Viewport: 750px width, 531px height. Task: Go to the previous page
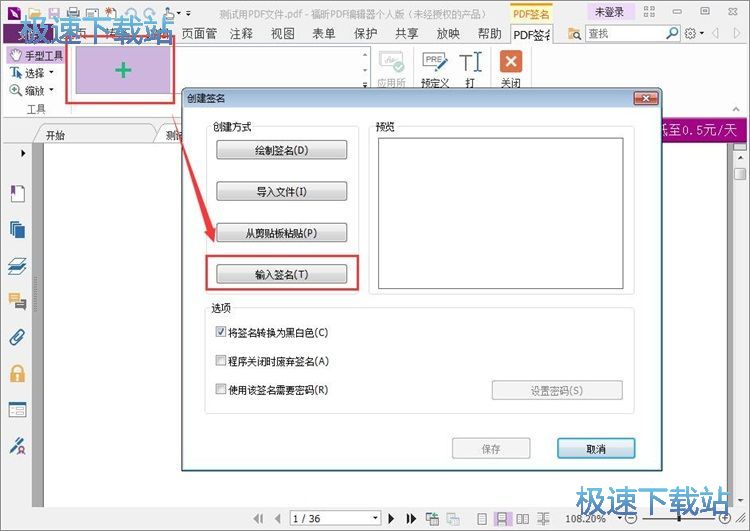277,519
